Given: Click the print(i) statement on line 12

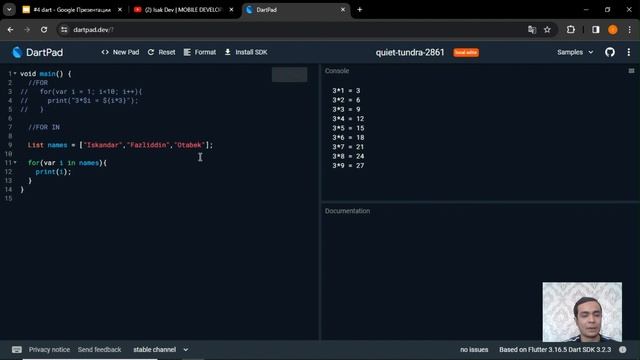Looking at the screenshot, I should [x=53, y=172].
